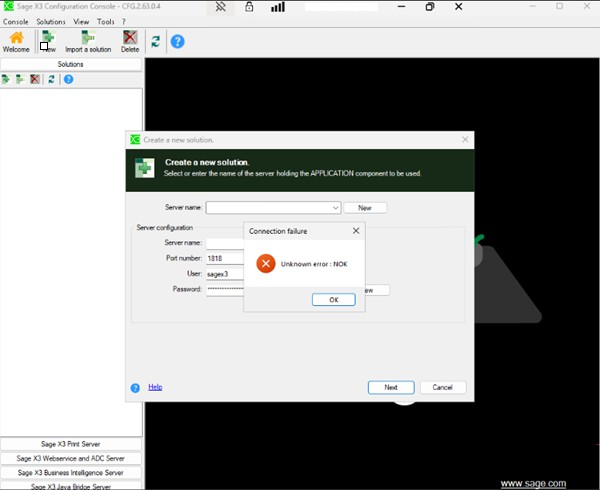Click OK in Connection failure dialog
The height and width of the screenshot is (492, 601).
point(334,300)
